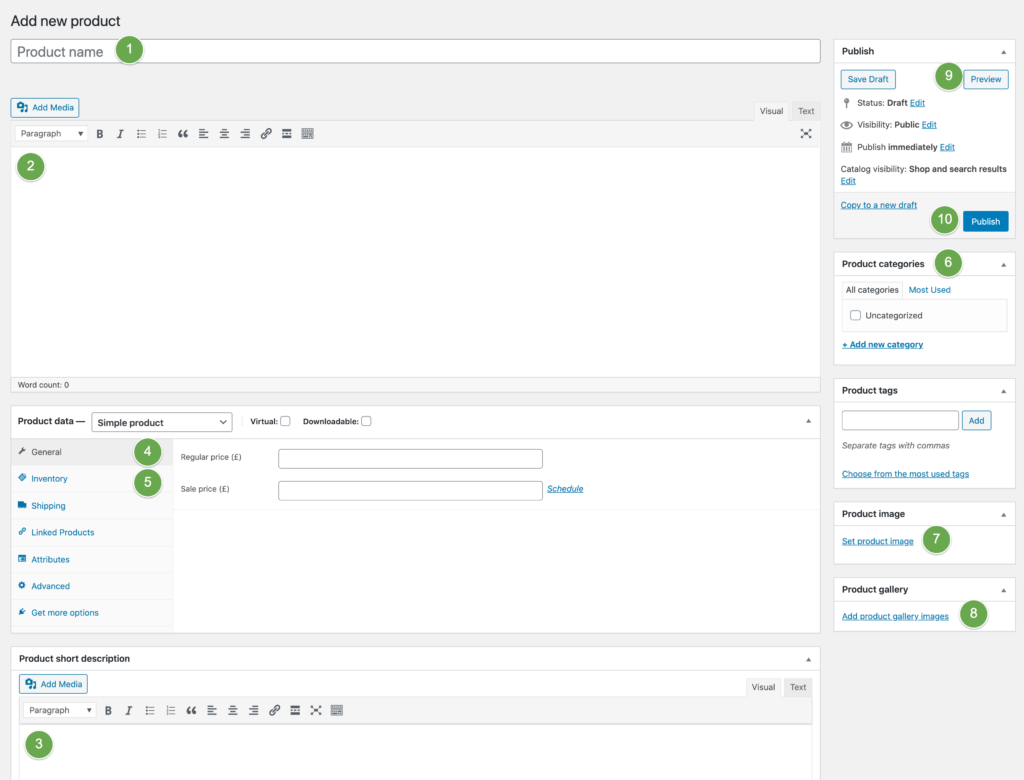The width and height of the screenshot is (1024, 780).
Task: Enable the Downloadable product checkbox
Action: tap(366, 421)
